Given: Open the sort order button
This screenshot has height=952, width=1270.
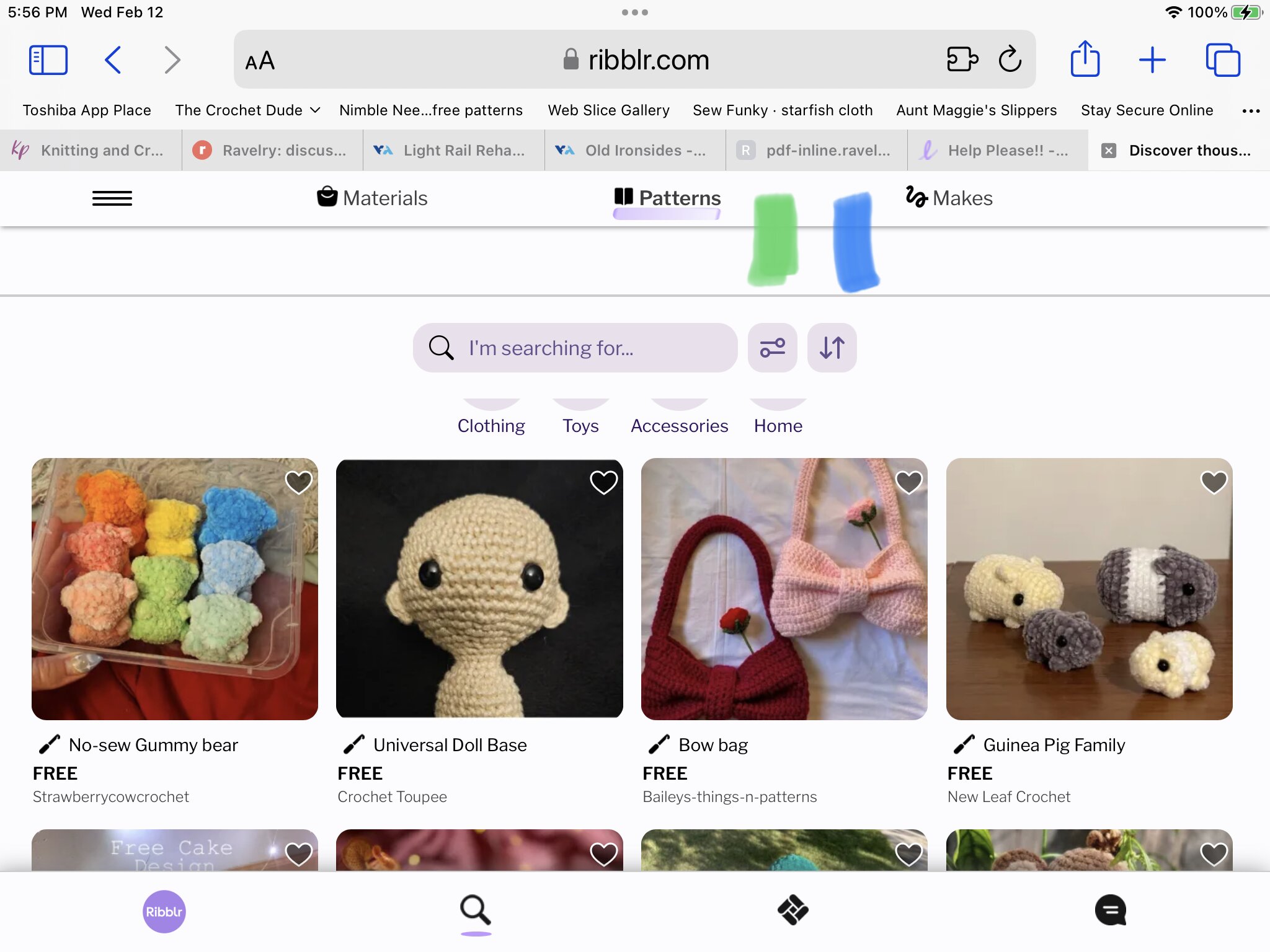Looking at the screenshot, I should [832, 348].
